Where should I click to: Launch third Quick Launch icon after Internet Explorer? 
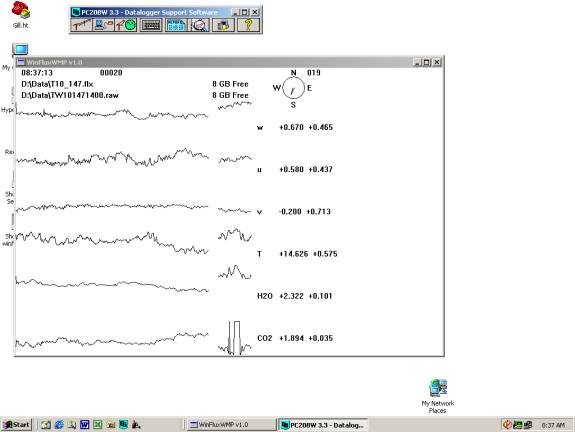point(72,425)
